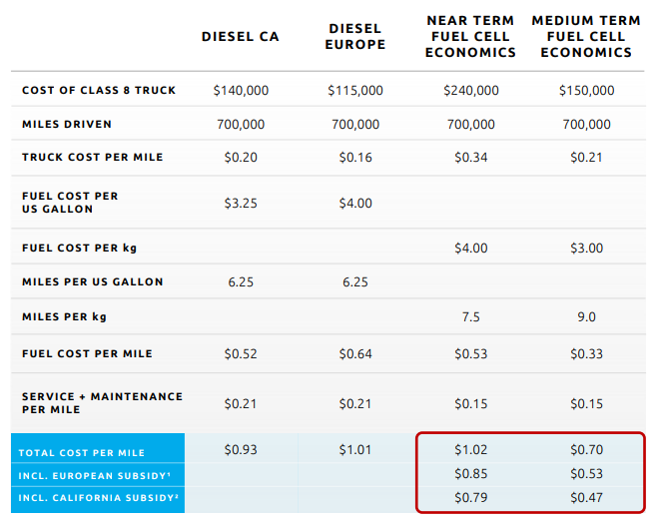This screenshot has width=665, height=522.
Task: Click the $140,000 Diesel CA truck cost
Action: 241,90
